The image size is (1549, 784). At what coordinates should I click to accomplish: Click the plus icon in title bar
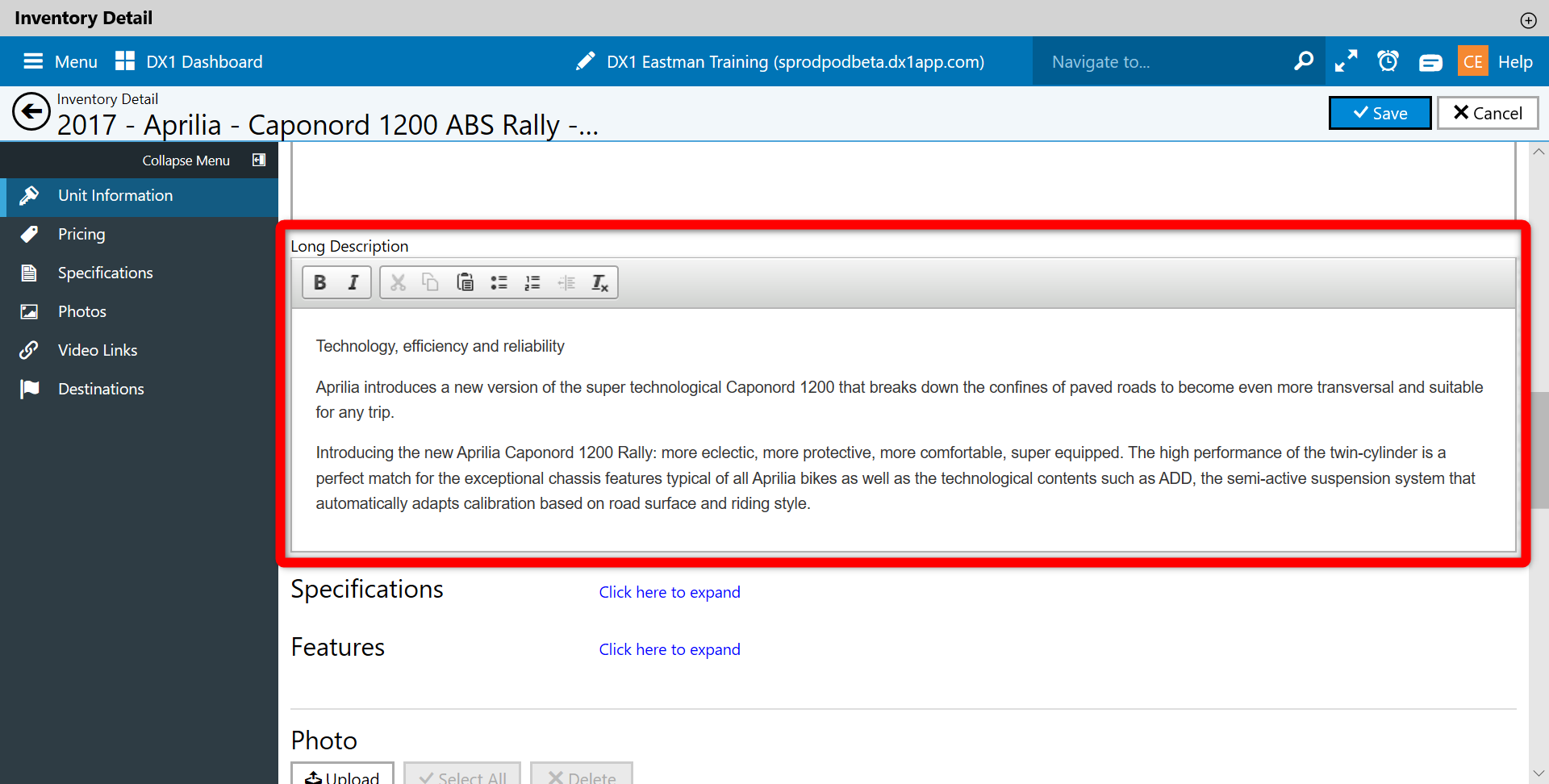pos(1528,20)
